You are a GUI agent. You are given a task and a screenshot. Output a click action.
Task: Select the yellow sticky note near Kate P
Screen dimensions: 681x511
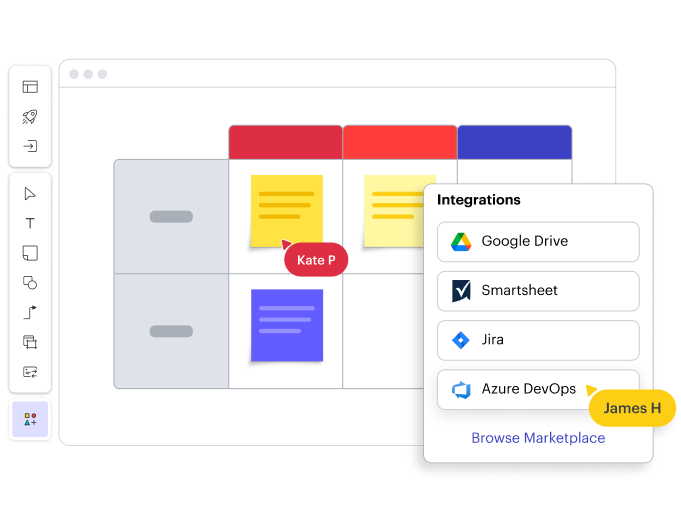click(287, 208)
